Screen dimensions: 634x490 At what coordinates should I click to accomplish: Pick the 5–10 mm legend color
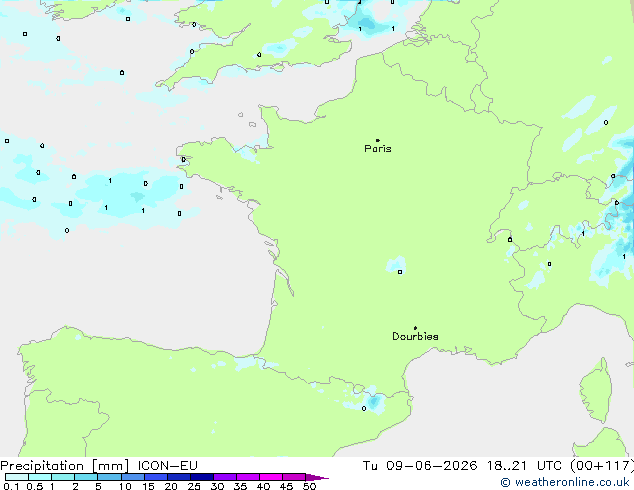(x=109, y=477)
